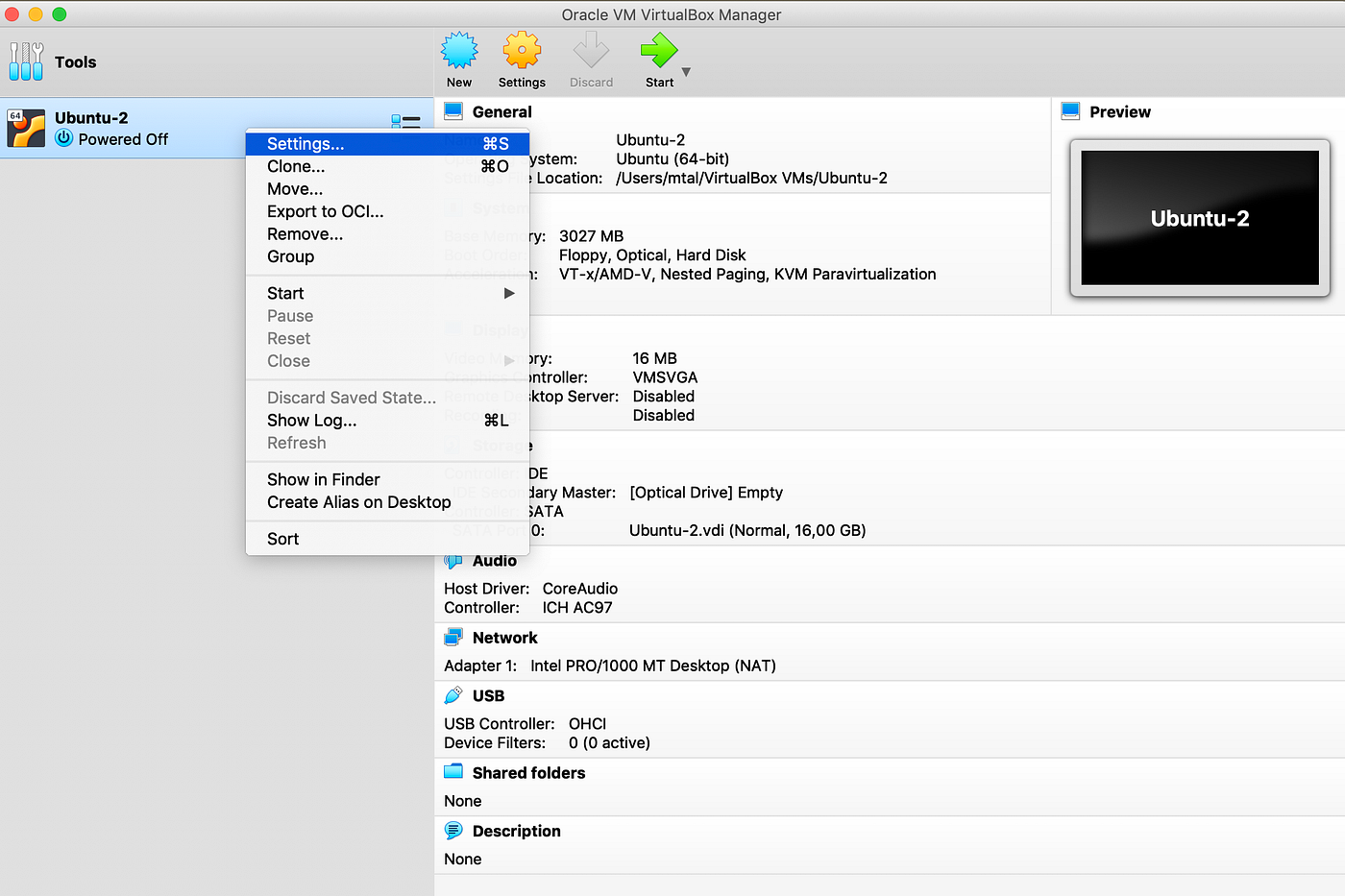This screenshot has height=896, width=1345.
Task: Click the Shared folders section icon
Action: (452, 772)
